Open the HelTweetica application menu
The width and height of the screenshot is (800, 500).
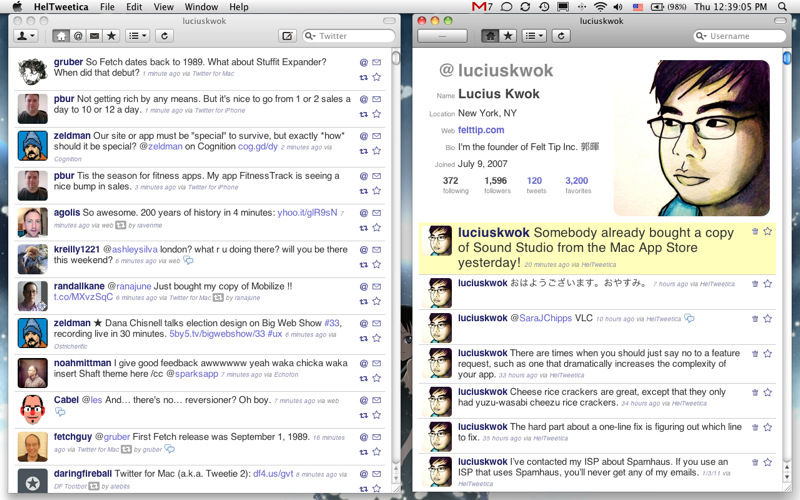pyautogui.click(x=61, y=7)
